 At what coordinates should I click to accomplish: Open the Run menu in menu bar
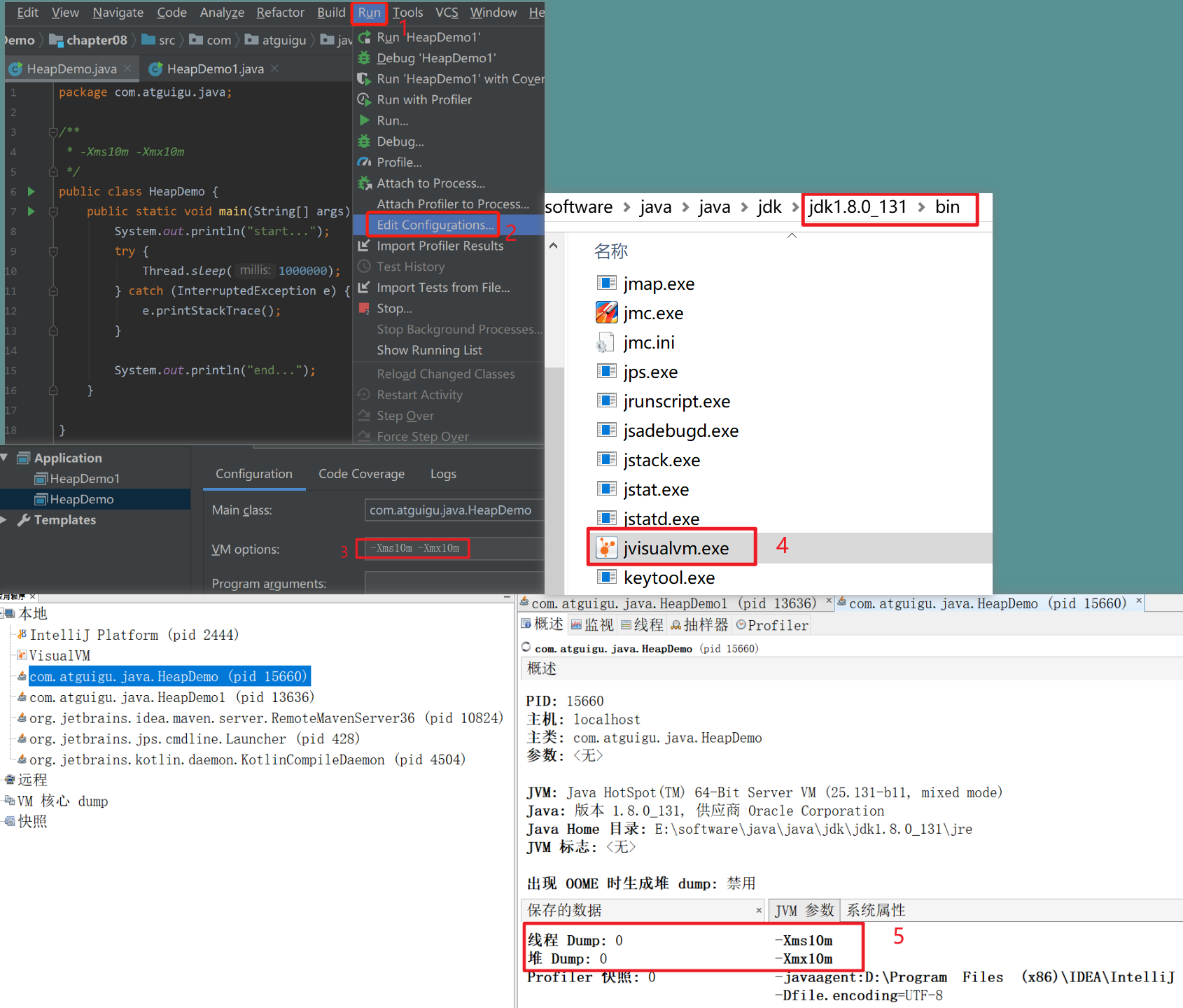[x=370, y=13]
